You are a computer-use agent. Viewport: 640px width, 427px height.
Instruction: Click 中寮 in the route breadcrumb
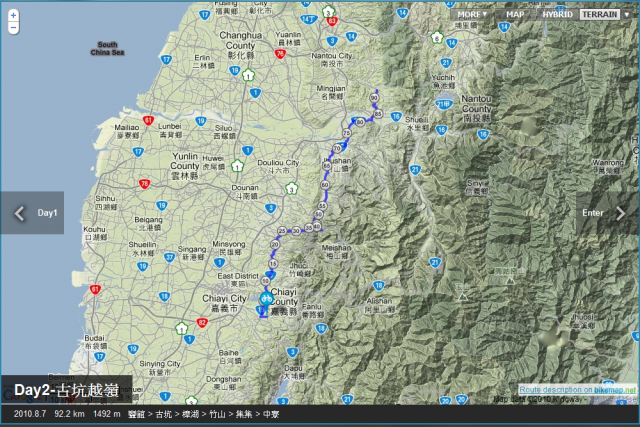click(x=271, y=414)
